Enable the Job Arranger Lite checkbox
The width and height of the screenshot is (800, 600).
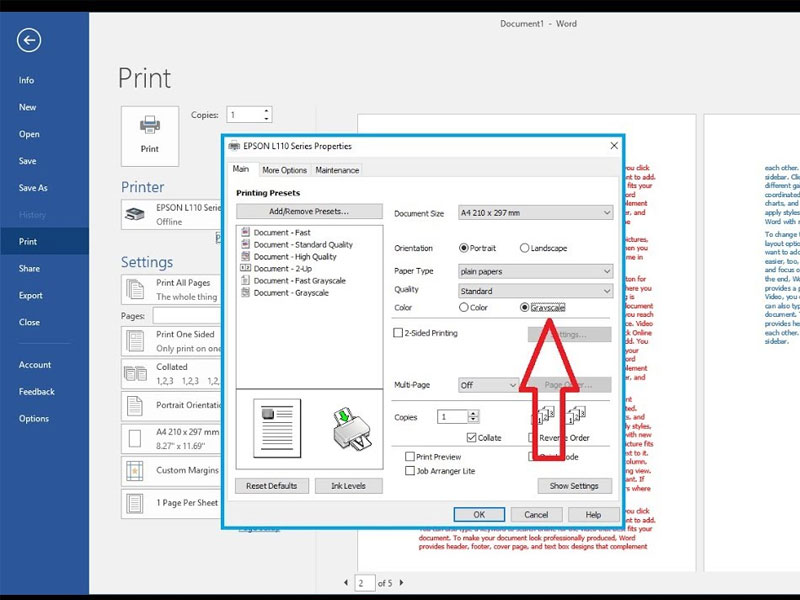click(x=410, y=470)
